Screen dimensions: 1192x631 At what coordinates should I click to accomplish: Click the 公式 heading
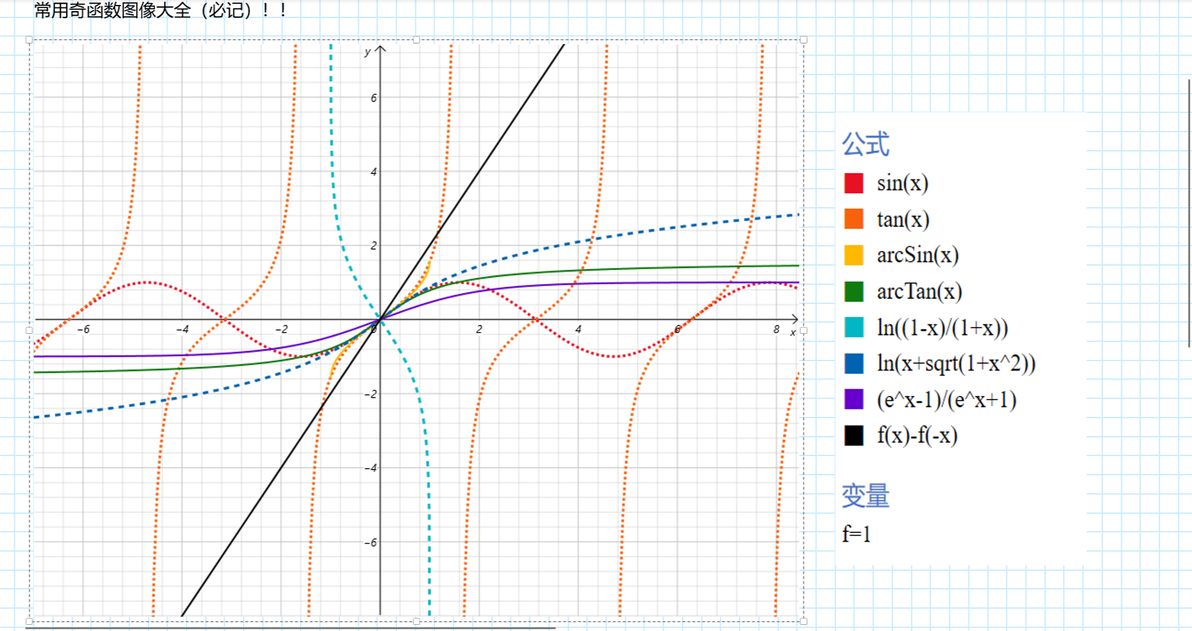[865, 144]
